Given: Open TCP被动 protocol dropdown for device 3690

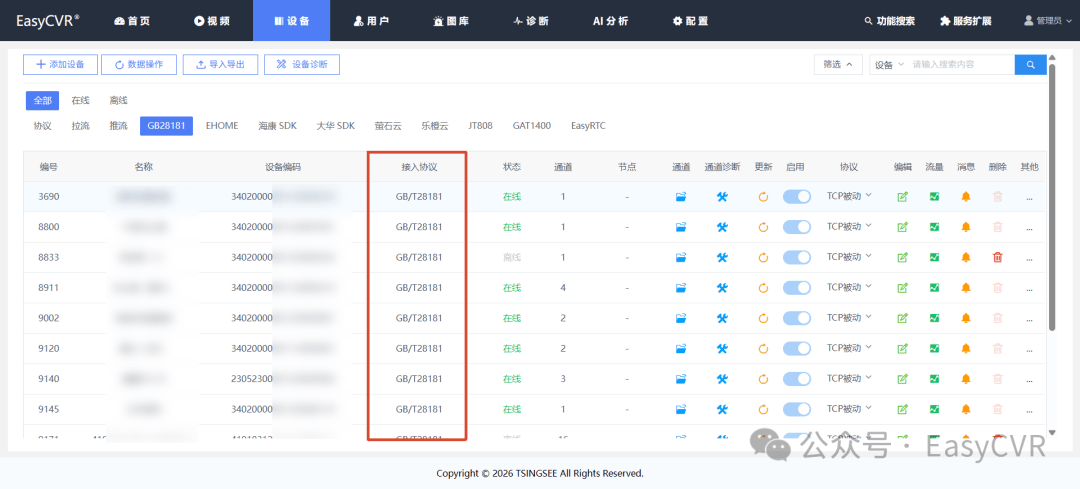Looking at the screenshot, I should click(849, 196).
